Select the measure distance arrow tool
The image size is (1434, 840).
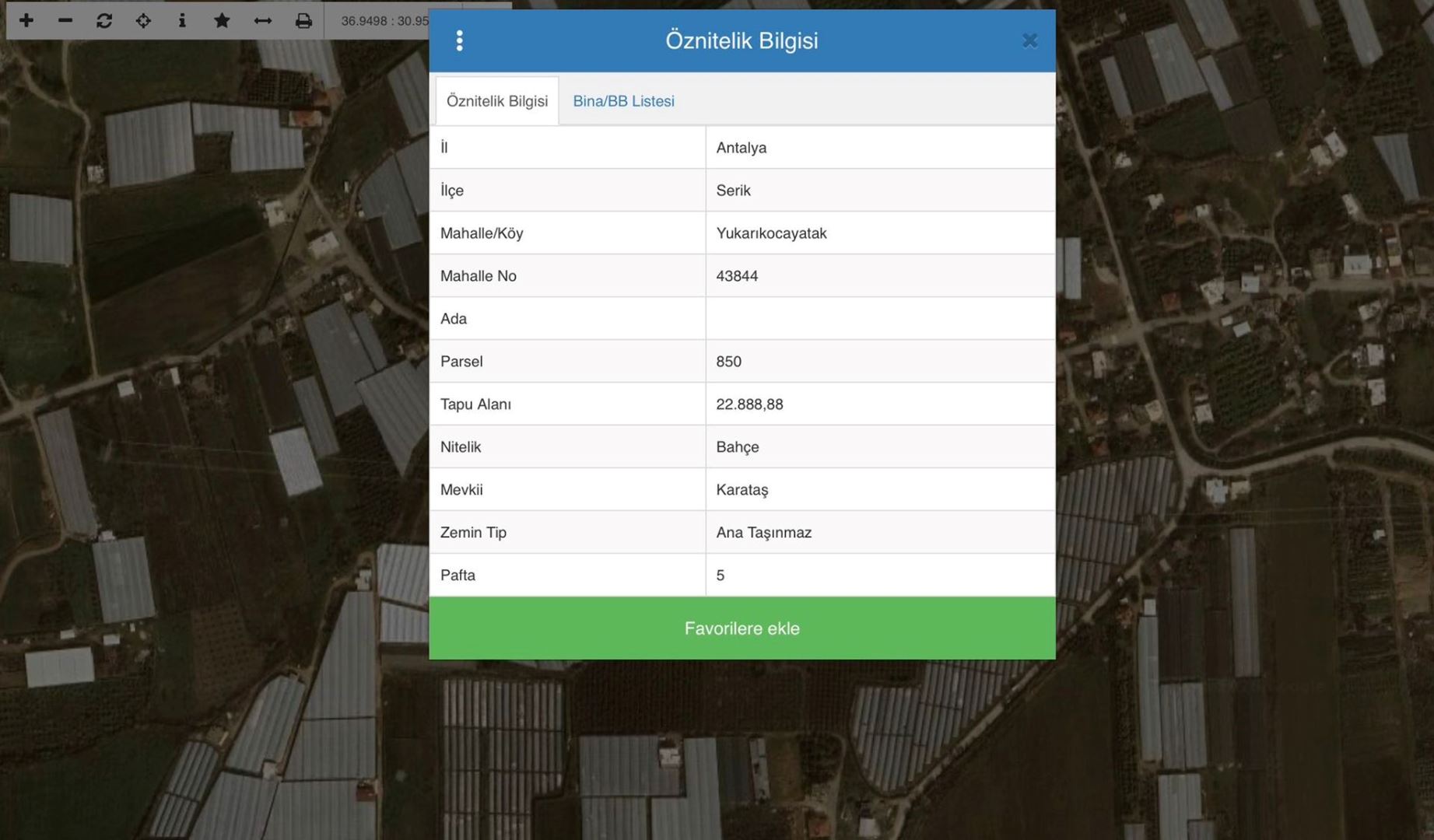coord(263,20)
